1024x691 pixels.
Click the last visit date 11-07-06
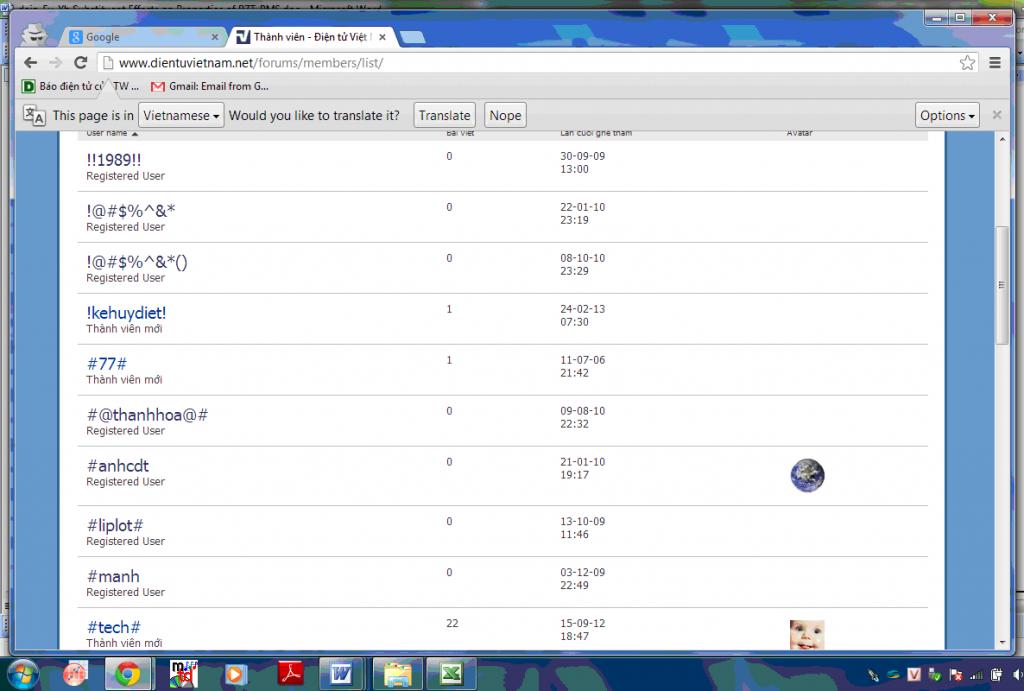(583, 360)
